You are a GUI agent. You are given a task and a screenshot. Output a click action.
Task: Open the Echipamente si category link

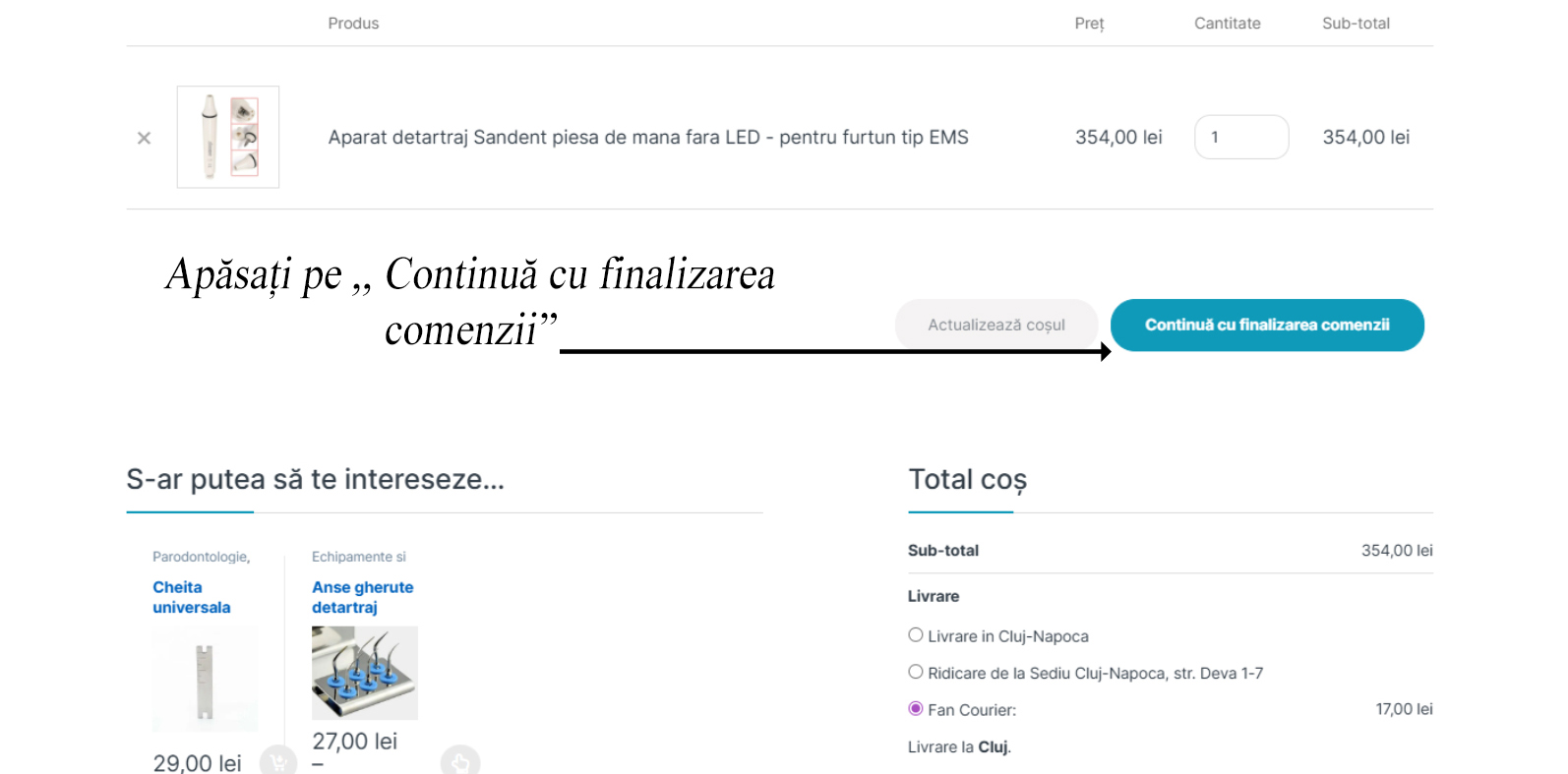pos(359,557)
